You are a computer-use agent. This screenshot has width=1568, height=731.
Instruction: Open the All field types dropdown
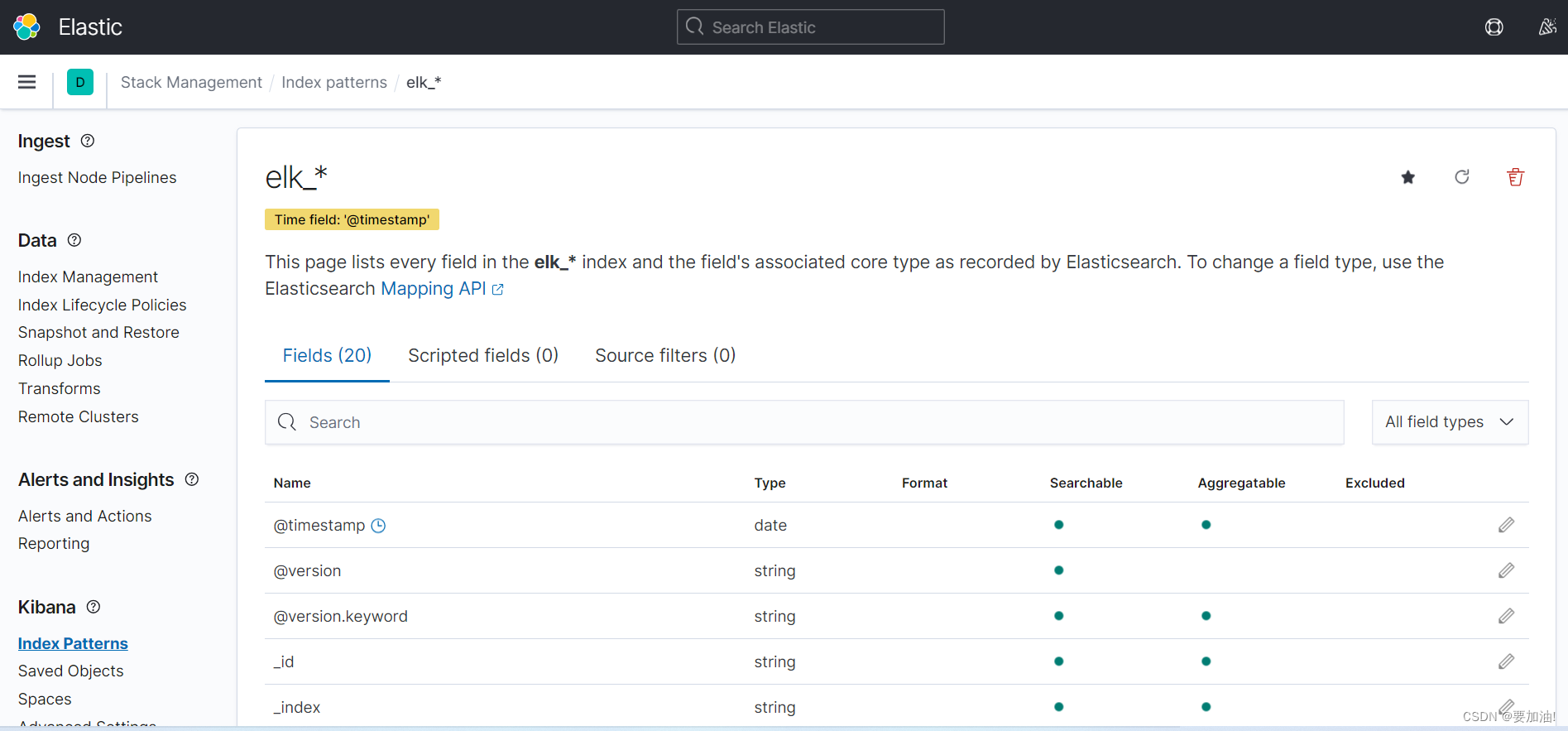tap(1450, 422)
